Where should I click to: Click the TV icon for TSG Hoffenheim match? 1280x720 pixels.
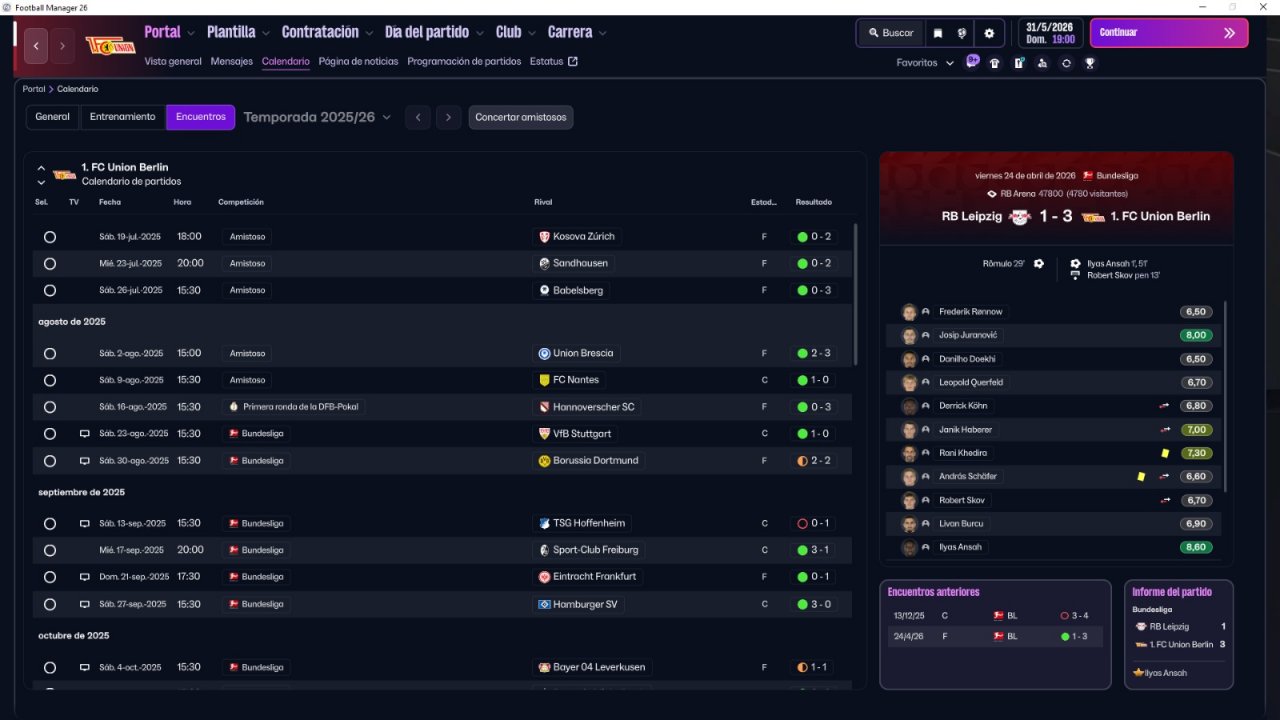(x=85, y=524)
